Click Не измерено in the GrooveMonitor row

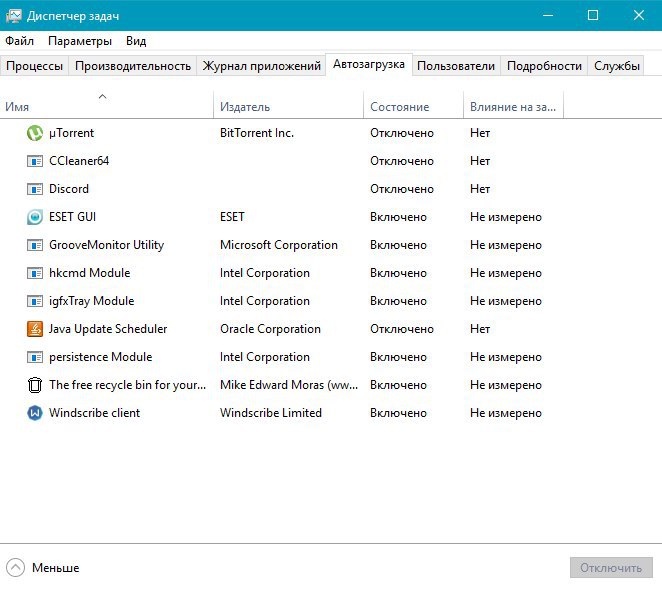pyautogui.click(x=506, y=245)
